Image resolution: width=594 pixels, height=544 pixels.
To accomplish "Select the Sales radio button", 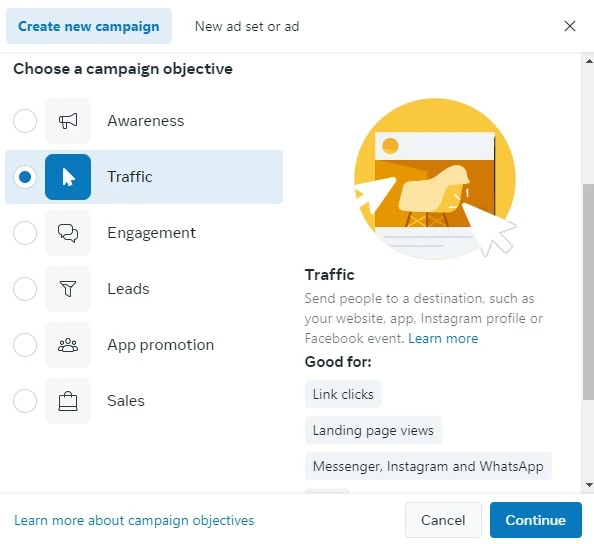I will click(25, 401).
